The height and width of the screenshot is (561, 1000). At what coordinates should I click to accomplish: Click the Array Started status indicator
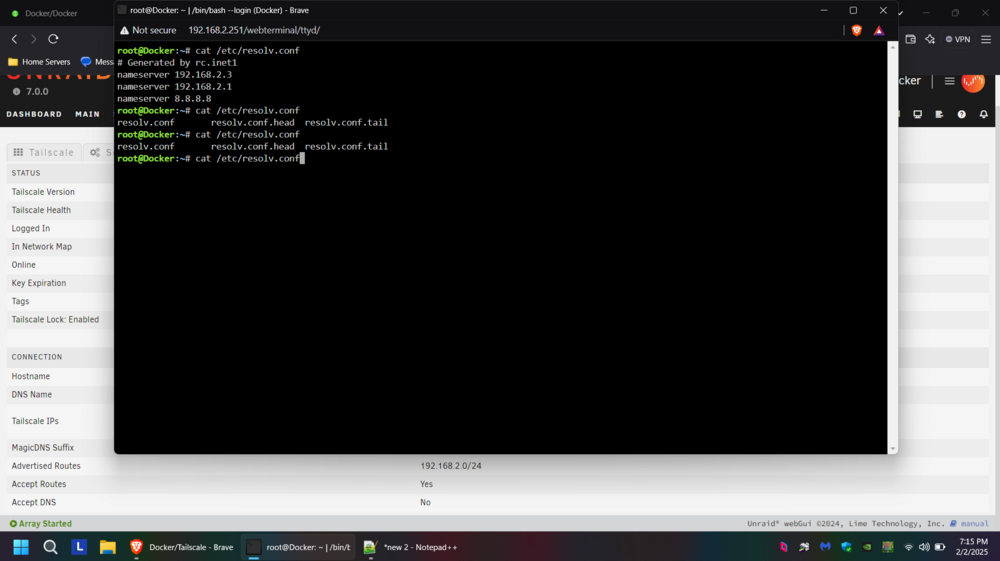pyautogui.click(x=41, y=523)
